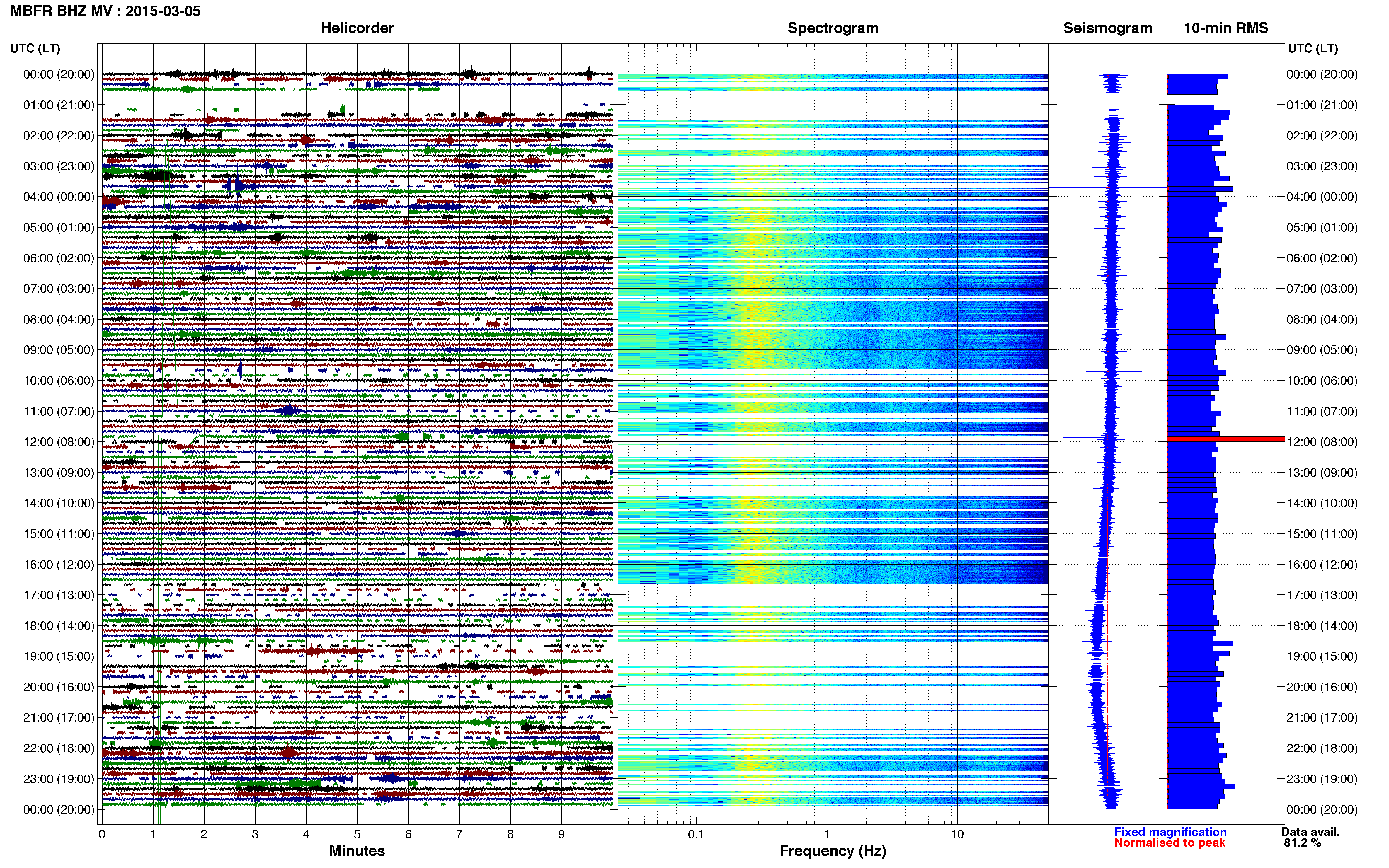Click the left 'UTC (LT)' axis label

[35, 48]
